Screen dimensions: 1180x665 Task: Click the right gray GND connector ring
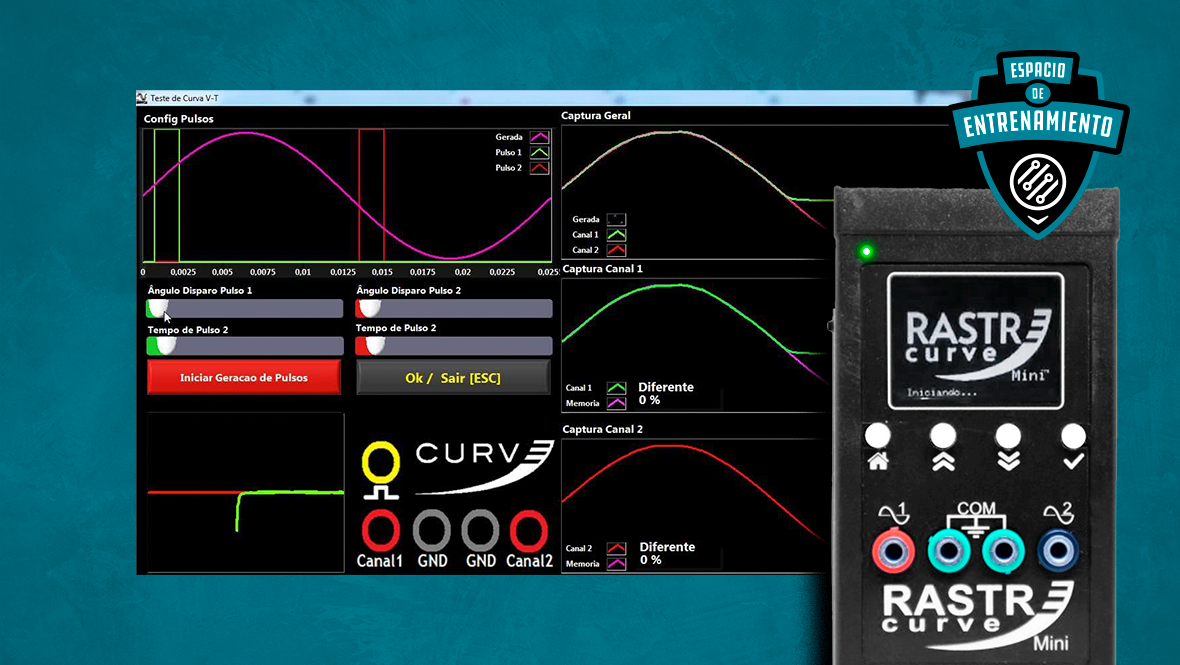tap(480, 527)
